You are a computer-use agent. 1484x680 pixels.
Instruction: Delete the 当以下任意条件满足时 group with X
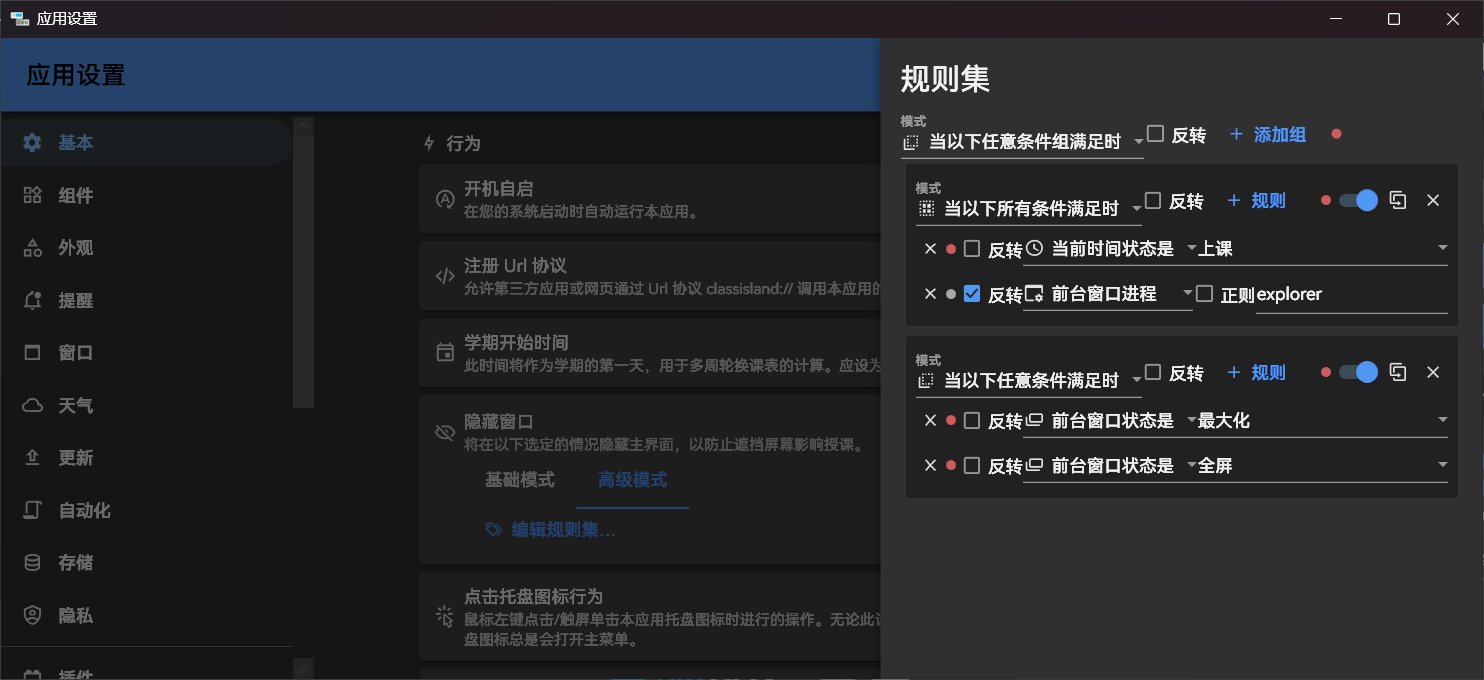[x=1433, y=372]
